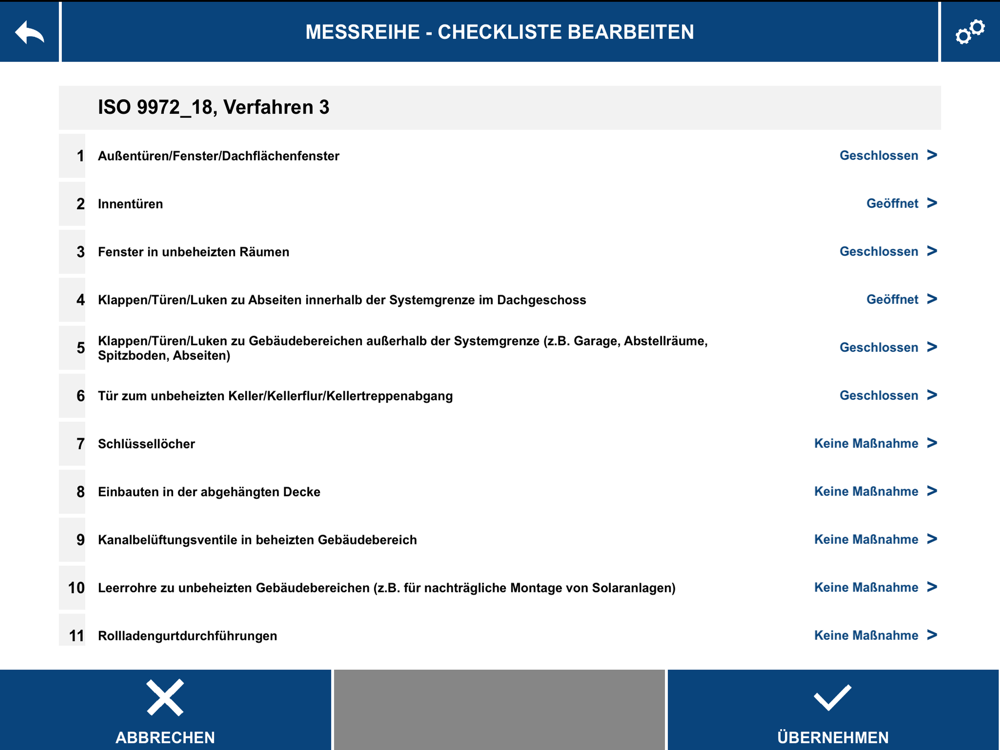The image size is (1000, 750).
Task: Open Geschlossen option for Außentüren/Fenster/Dachflächenfenster
Action: coord(888,156)
